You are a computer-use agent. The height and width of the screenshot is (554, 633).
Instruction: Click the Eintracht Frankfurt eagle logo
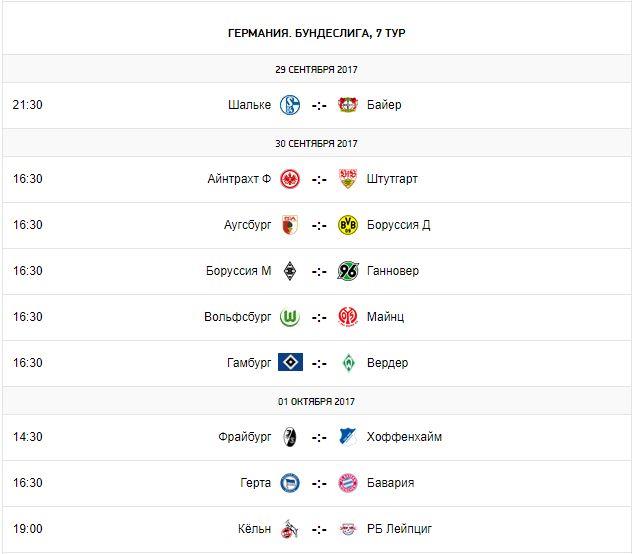290,179
